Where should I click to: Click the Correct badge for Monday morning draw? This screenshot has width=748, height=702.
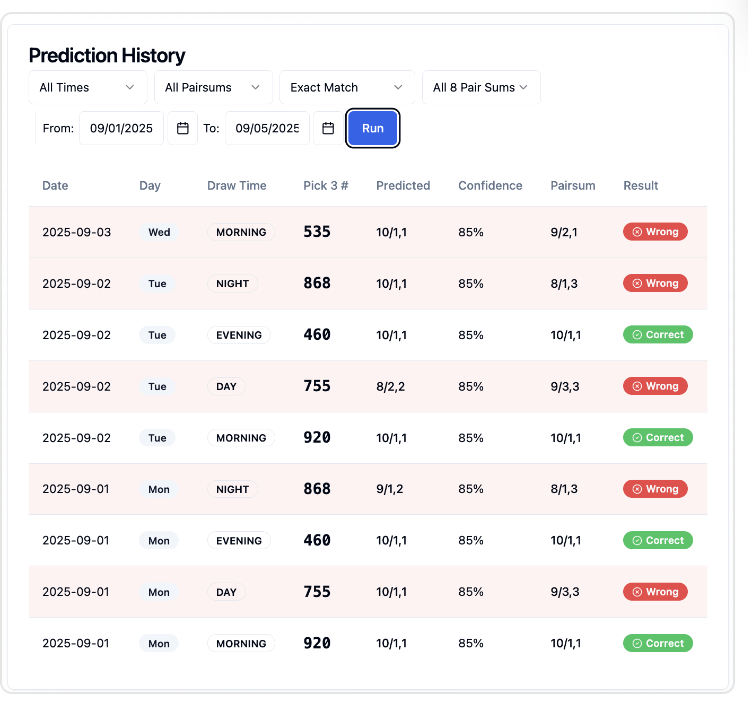click(657, 643)
